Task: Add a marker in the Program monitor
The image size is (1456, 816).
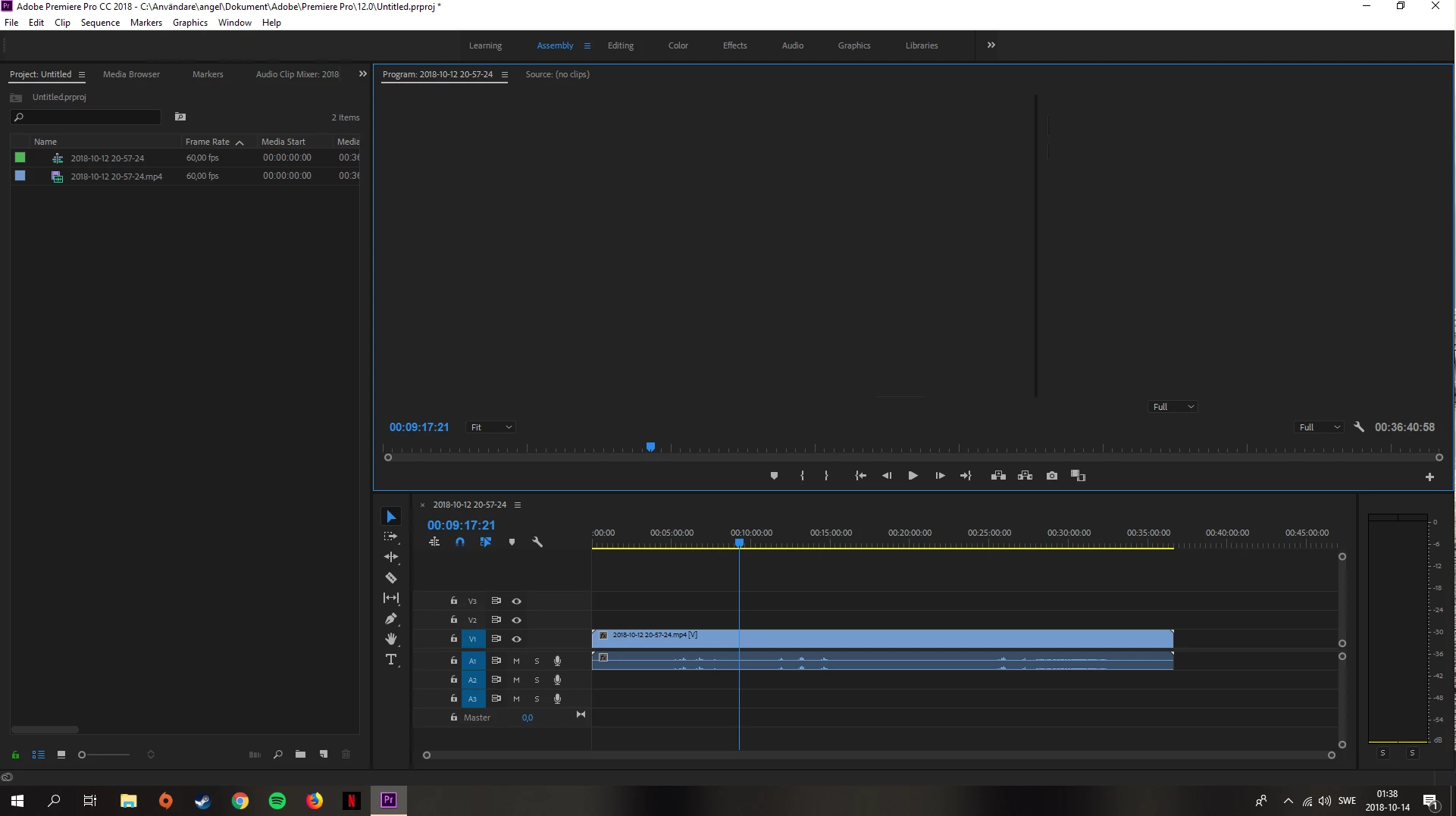Action: [x=774, y=476]
